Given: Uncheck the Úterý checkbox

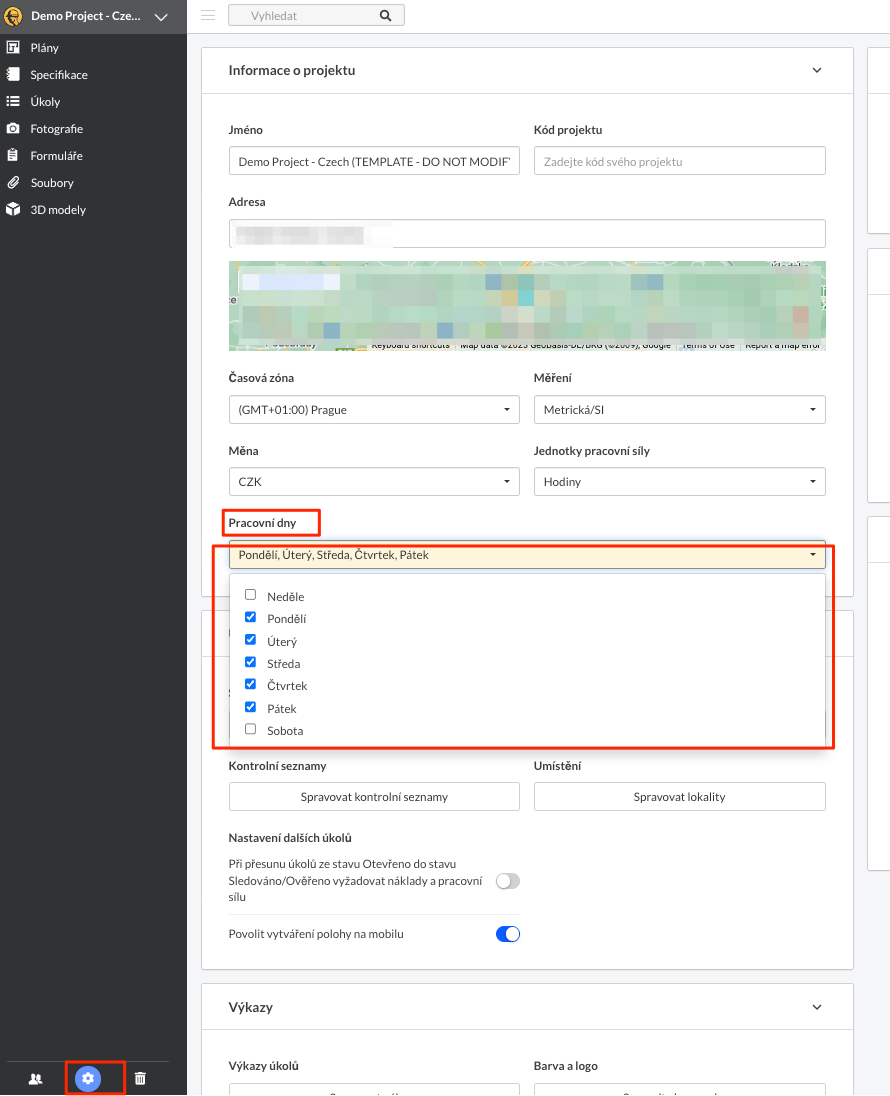Looking at the screenshot, I should (250, 640).
